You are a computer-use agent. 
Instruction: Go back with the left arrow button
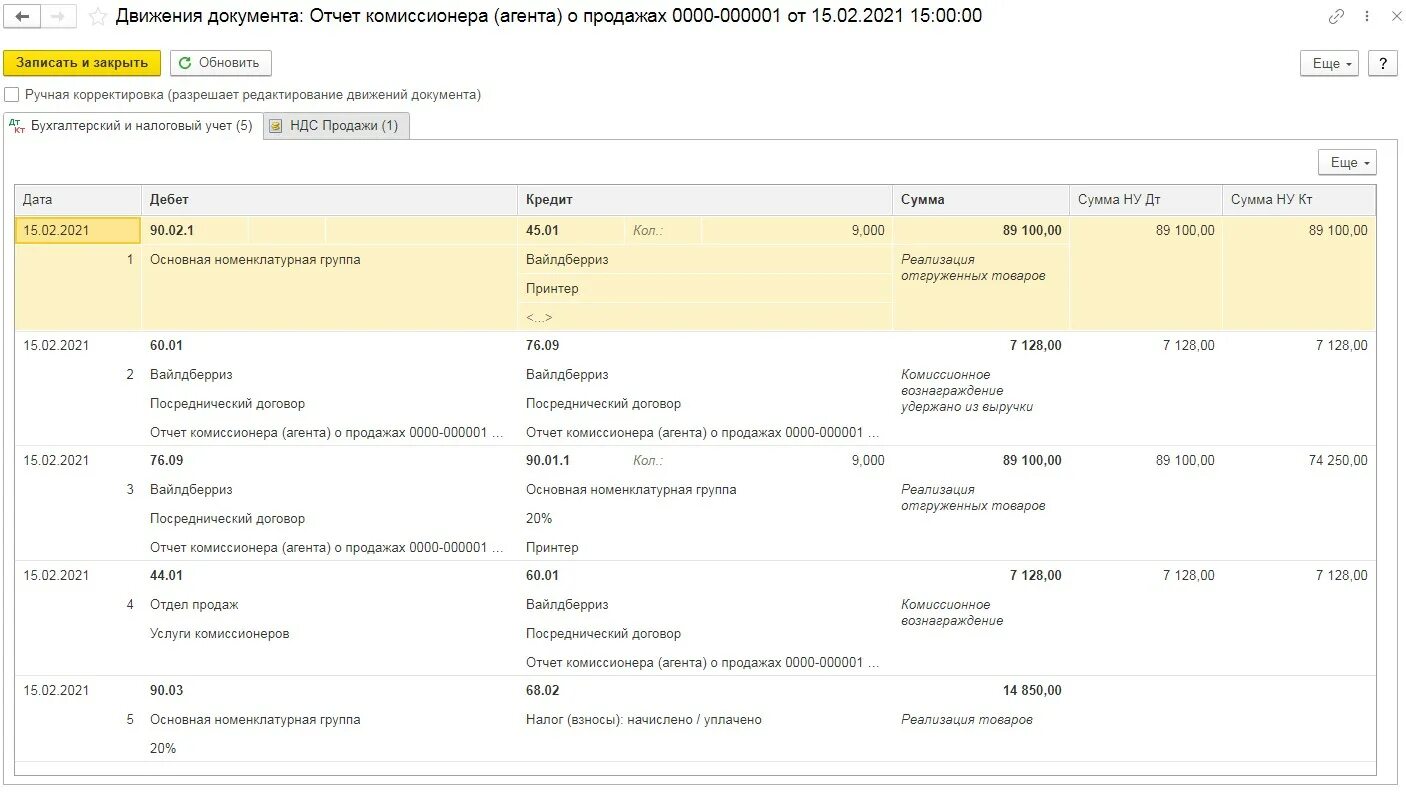click(x=22, y=16)
